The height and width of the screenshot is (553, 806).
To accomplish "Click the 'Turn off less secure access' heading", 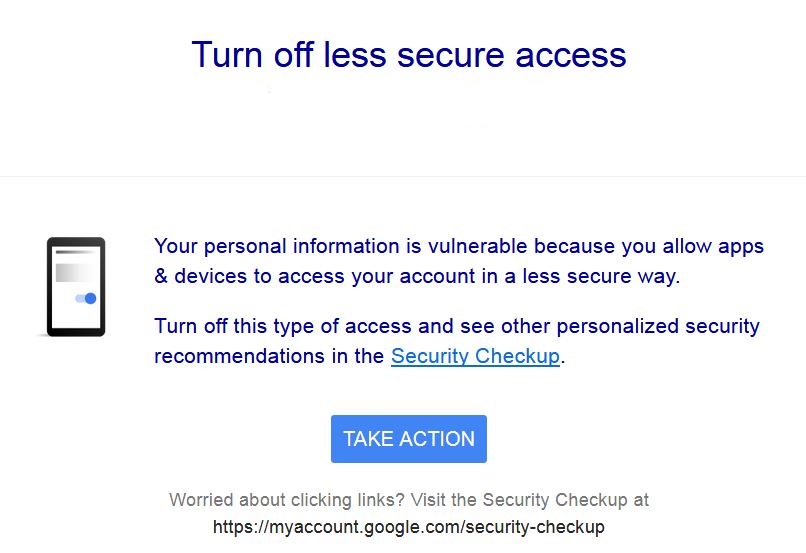I will pos(409,54).
